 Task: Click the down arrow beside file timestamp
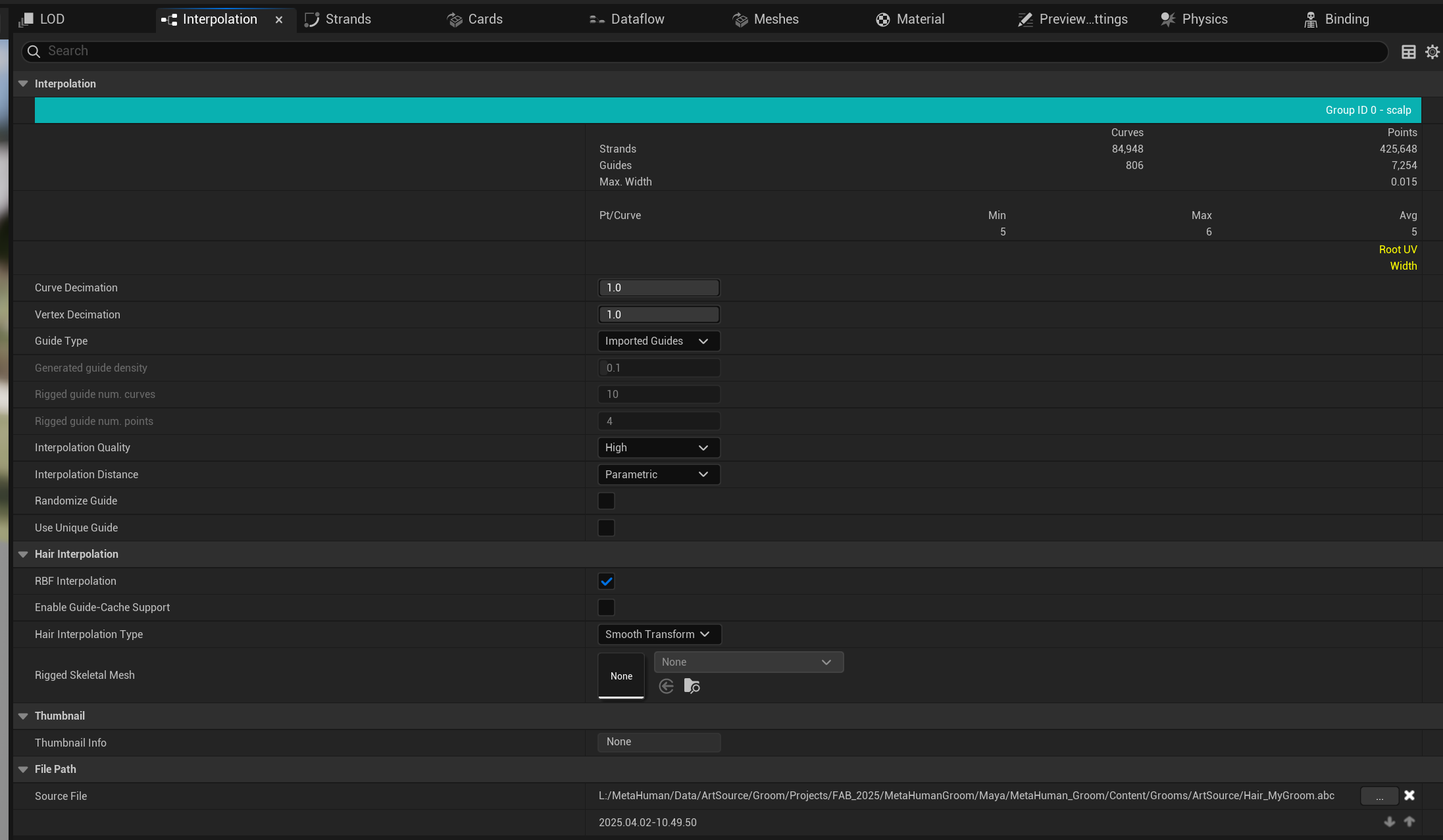1390,822
